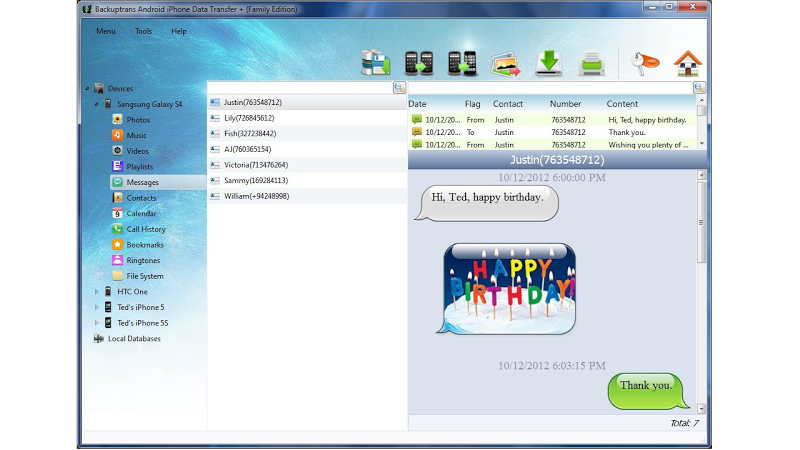Screen dimensions: 800x450
Task: Open the Music category
Action: [136, 135]
